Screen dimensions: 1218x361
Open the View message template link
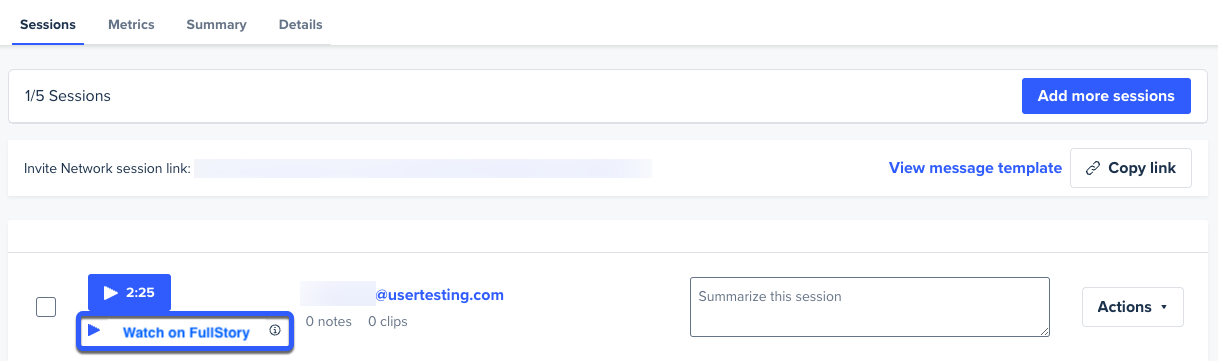coord(975,168)
